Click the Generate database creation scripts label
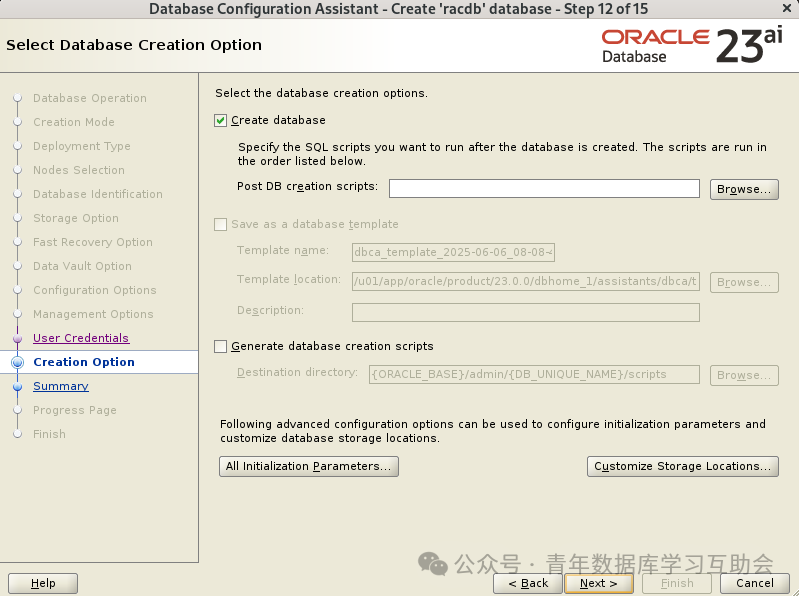The height and width of the screenshot is (596, 799). pyautogui.click(x=332, y=346)
